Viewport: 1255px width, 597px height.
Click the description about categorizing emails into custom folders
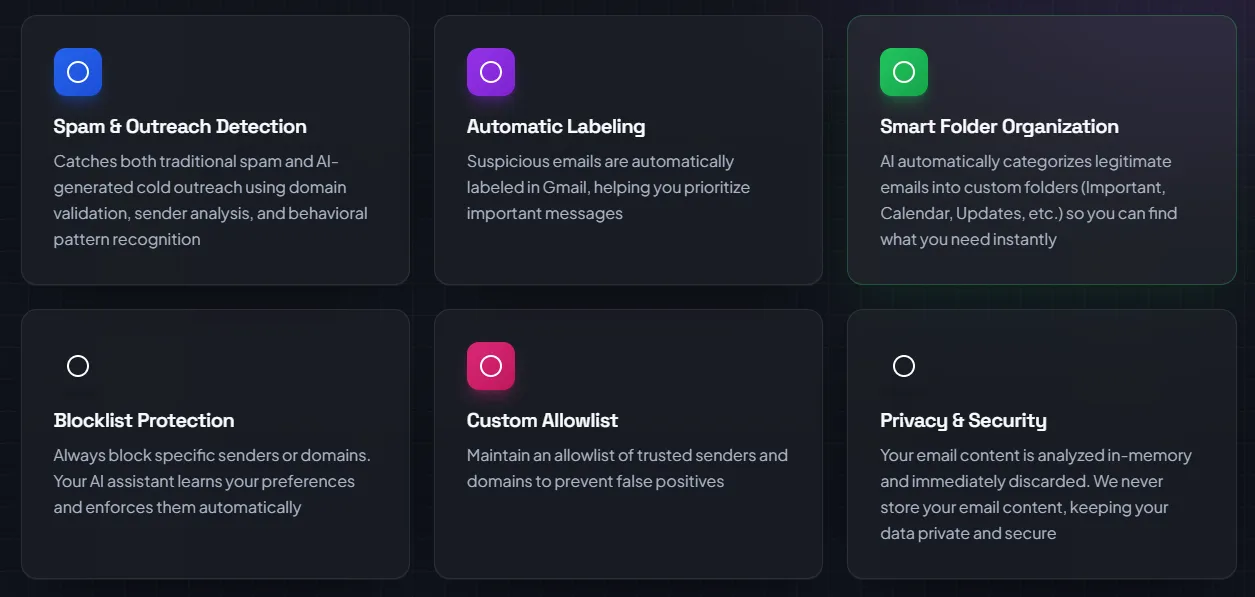point(1028,200)
